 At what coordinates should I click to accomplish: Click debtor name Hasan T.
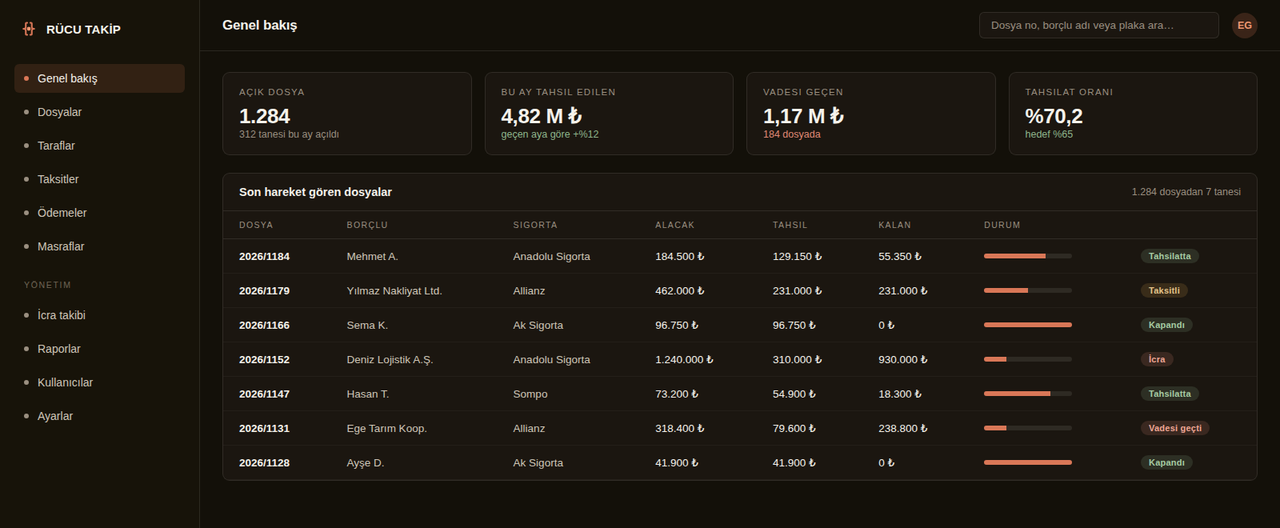pos(368,394)
